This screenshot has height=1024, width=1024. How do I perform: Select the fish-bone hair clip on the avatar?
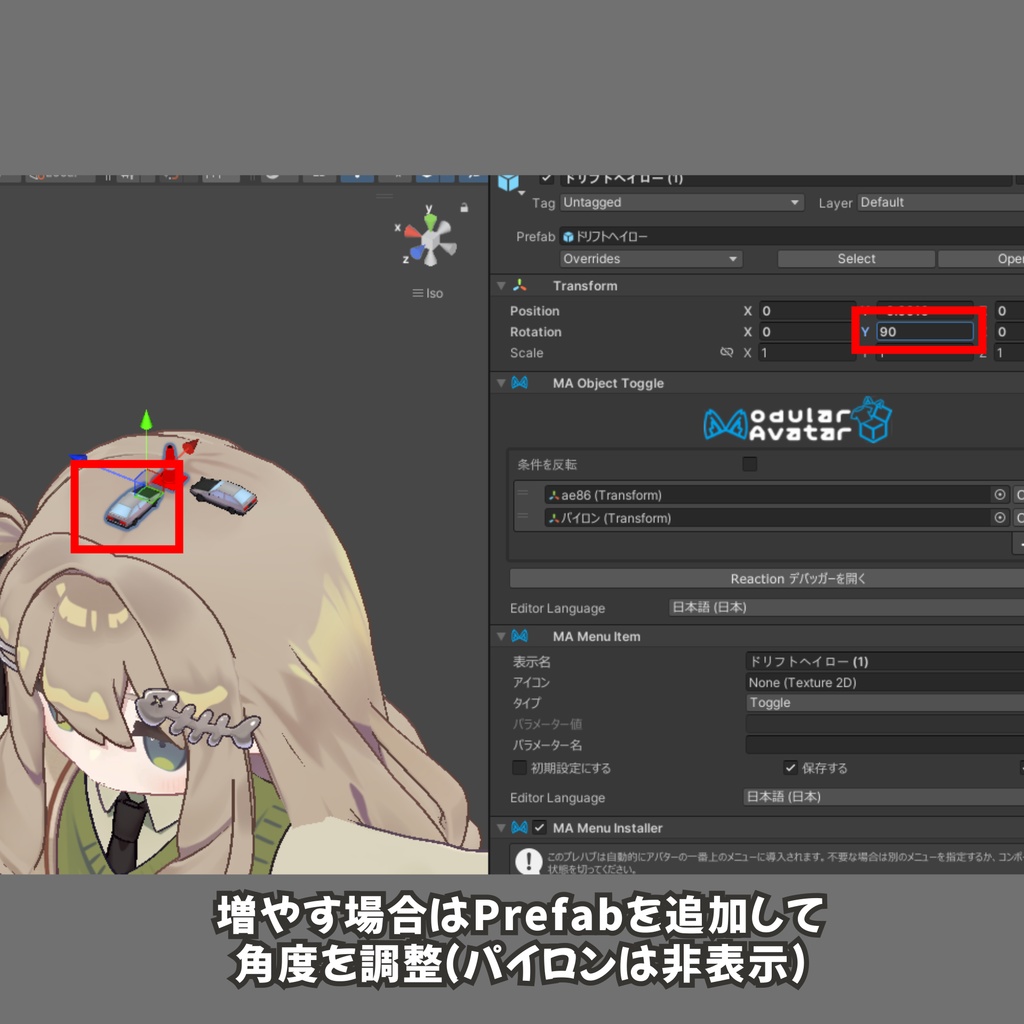click(197, 717)
